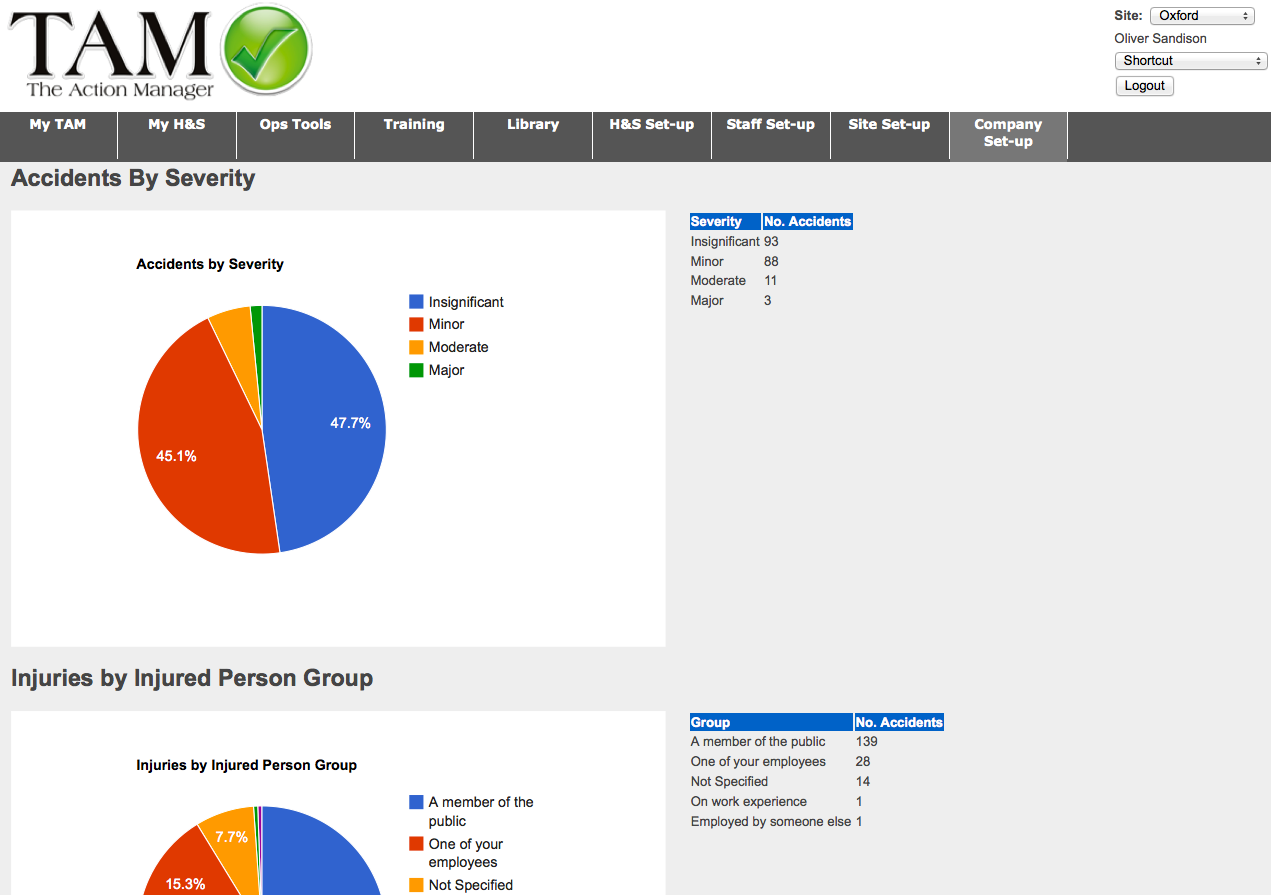The width and height of the screenshot is (1271, 895).
Task: Click the red Minor color swatch in the legend
Action: [417, 324]
